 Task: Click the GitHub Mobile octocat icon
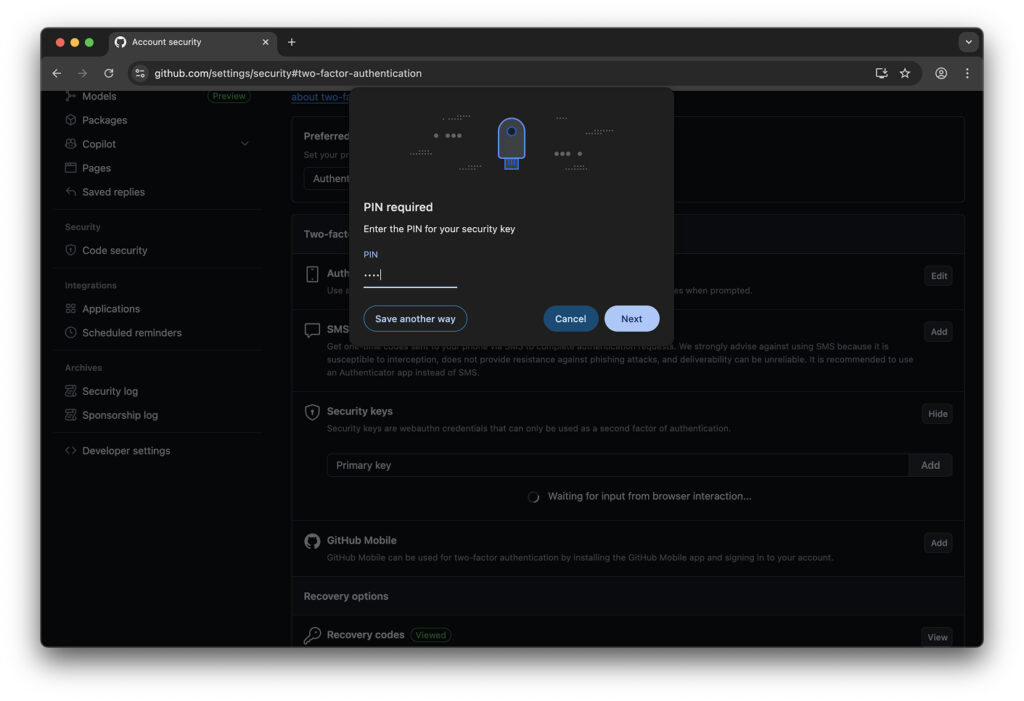(x=312, y=541)
